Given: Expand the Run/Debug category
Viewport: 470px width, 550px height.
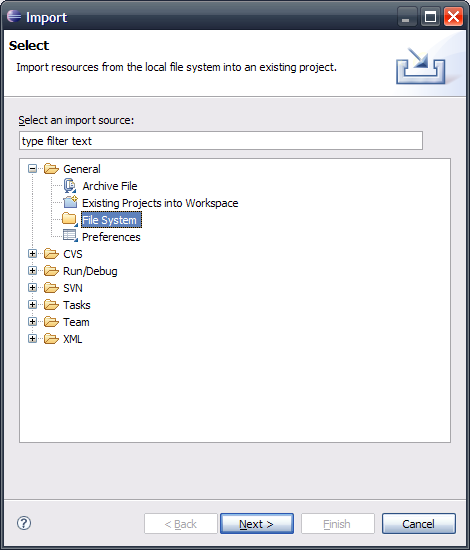Looking at the screenshot, I should pyautogui.click(x=32, y=270).
